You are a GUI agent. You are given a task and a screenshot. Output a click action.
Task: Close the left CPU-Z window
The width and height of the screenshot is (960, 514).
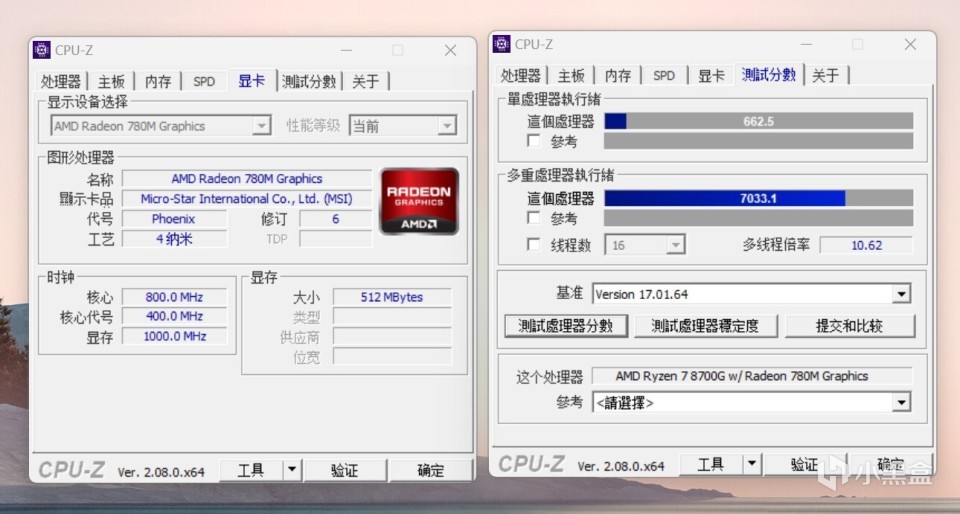(451, 50)
